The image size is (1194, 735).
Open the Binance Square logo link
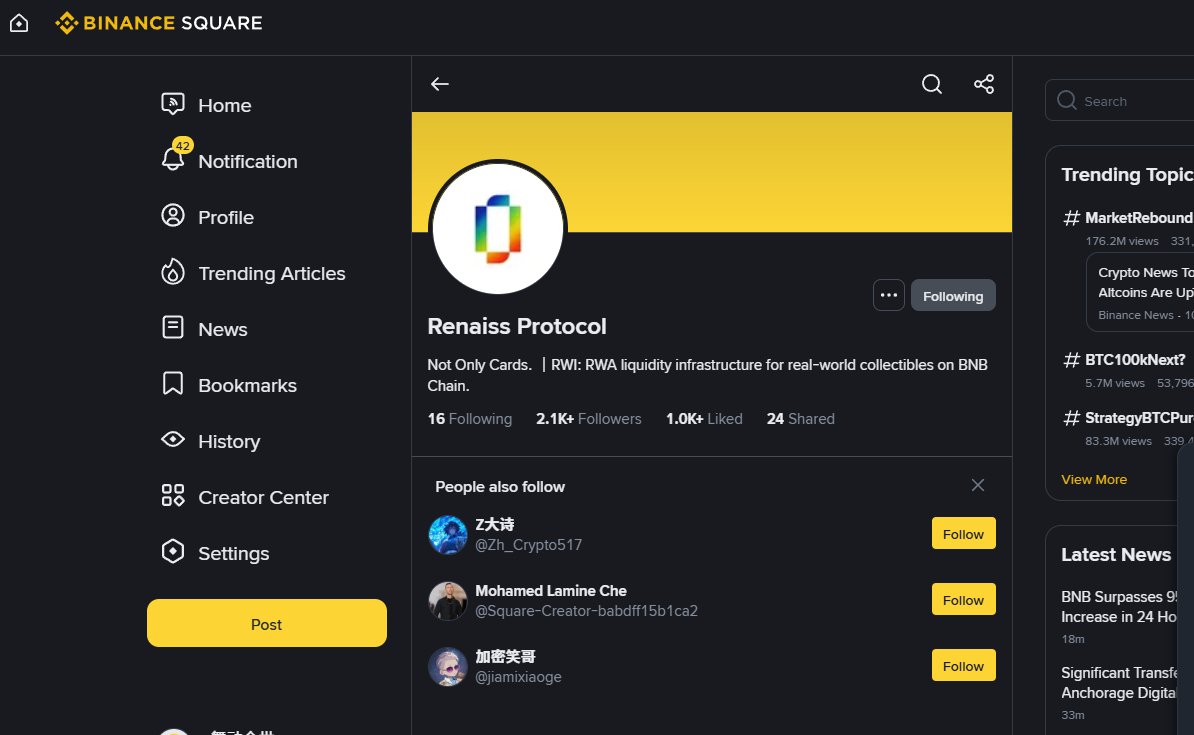(158, 23)
